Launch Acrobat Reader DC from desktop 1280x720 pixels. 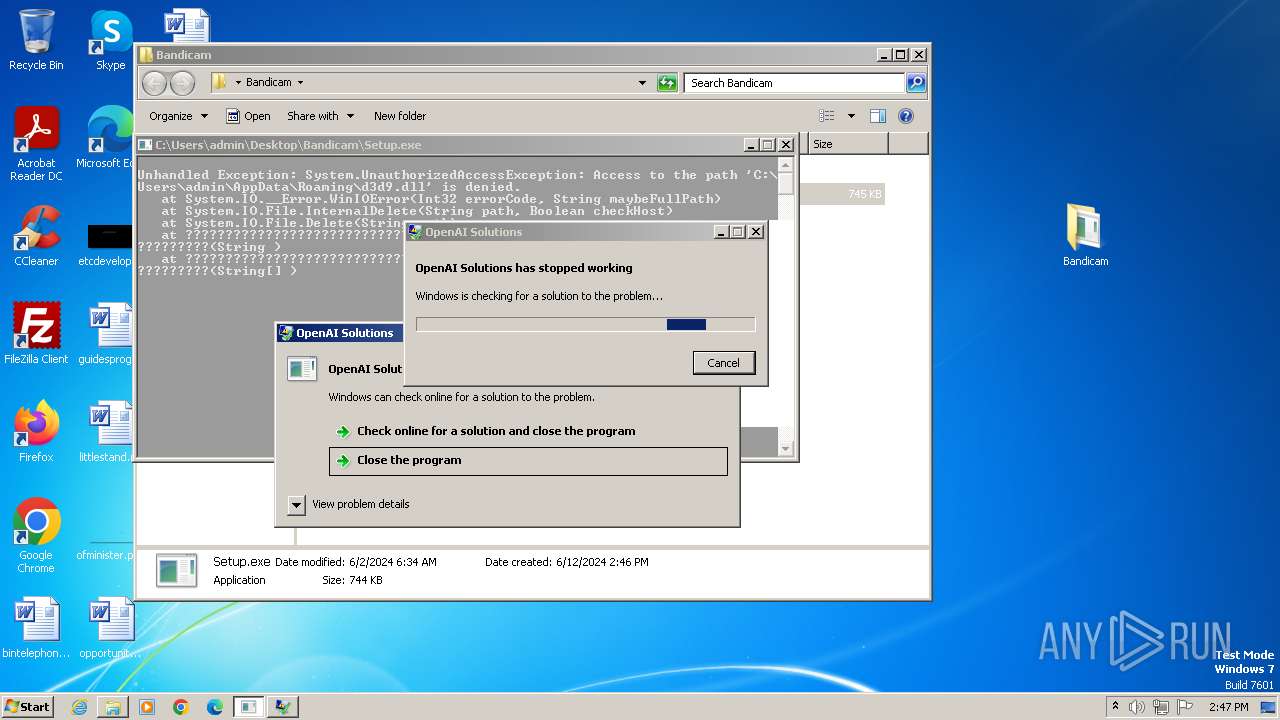36,143
